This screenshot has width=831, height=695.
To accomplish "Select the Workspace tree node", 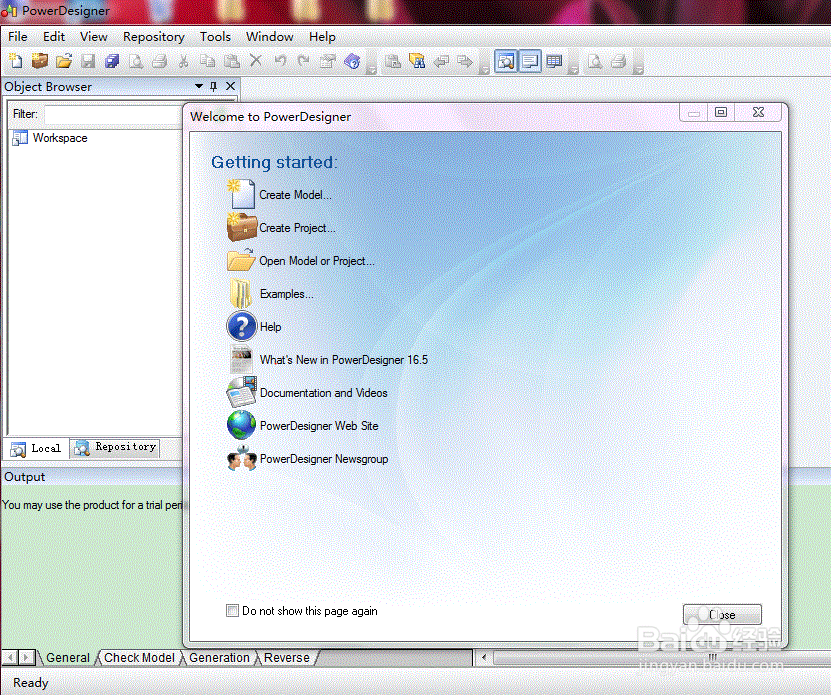I will point(60,138).
